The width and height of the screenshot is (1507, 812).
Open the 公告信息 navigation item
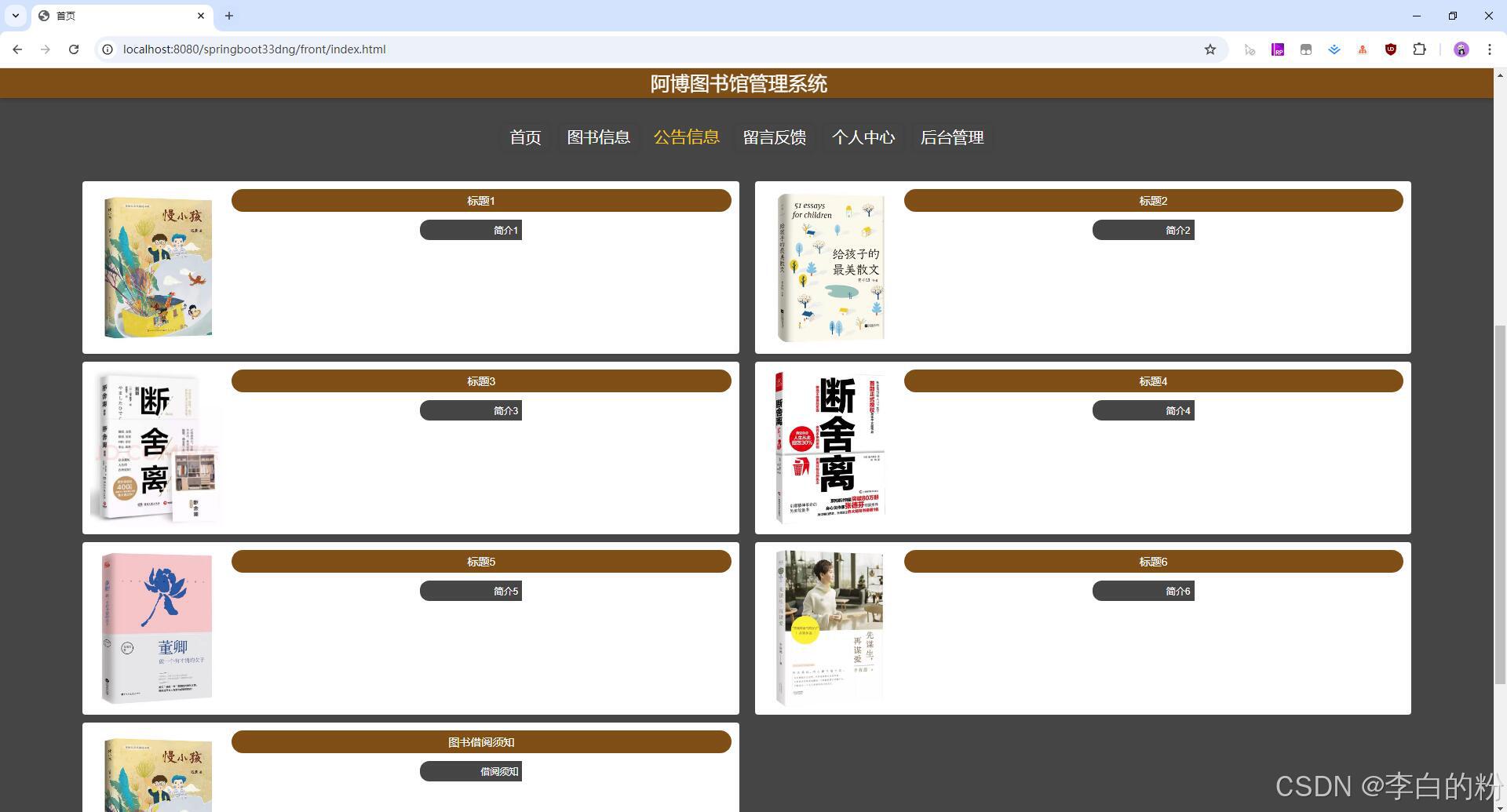(x=687, y=137)
